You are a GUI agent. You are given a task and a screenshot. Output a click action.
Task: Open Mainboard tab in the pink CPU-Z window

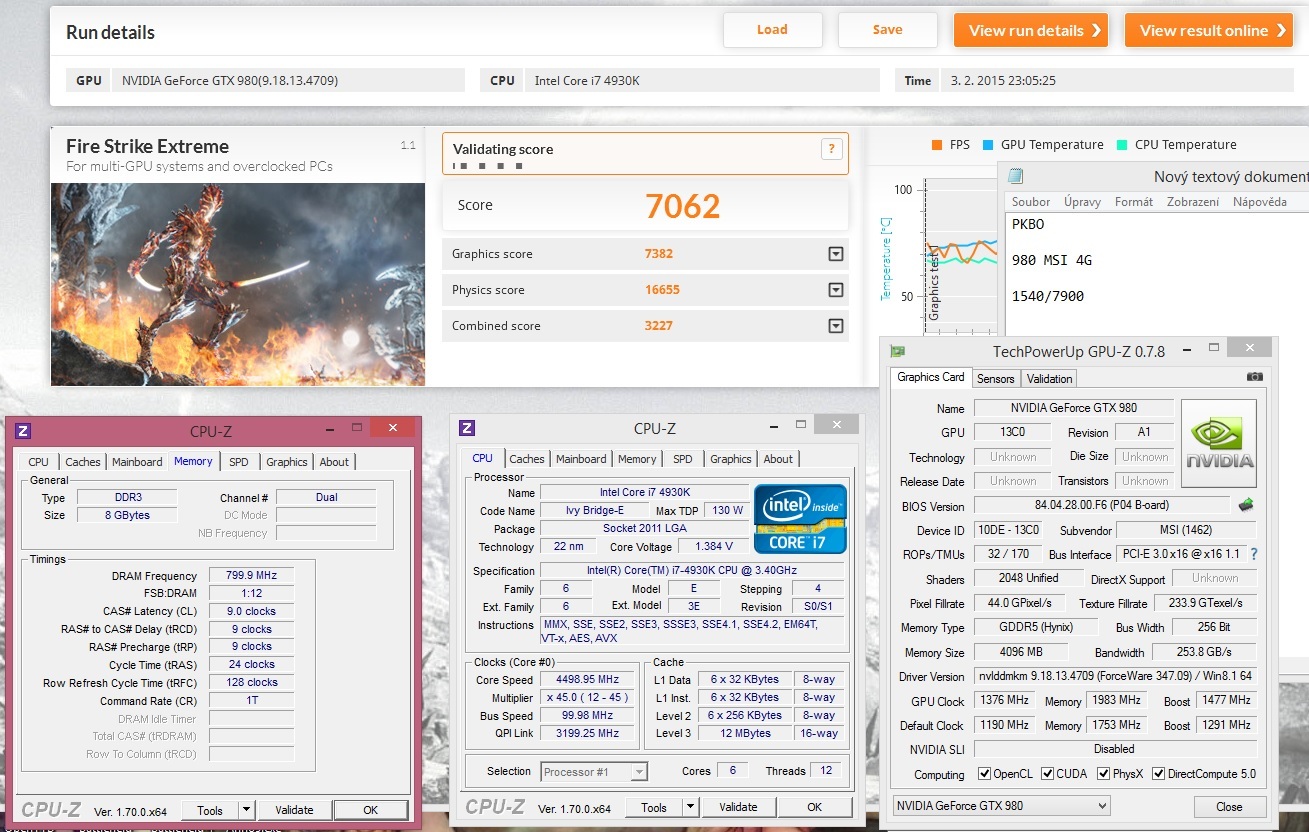click(x=137, y=462)
